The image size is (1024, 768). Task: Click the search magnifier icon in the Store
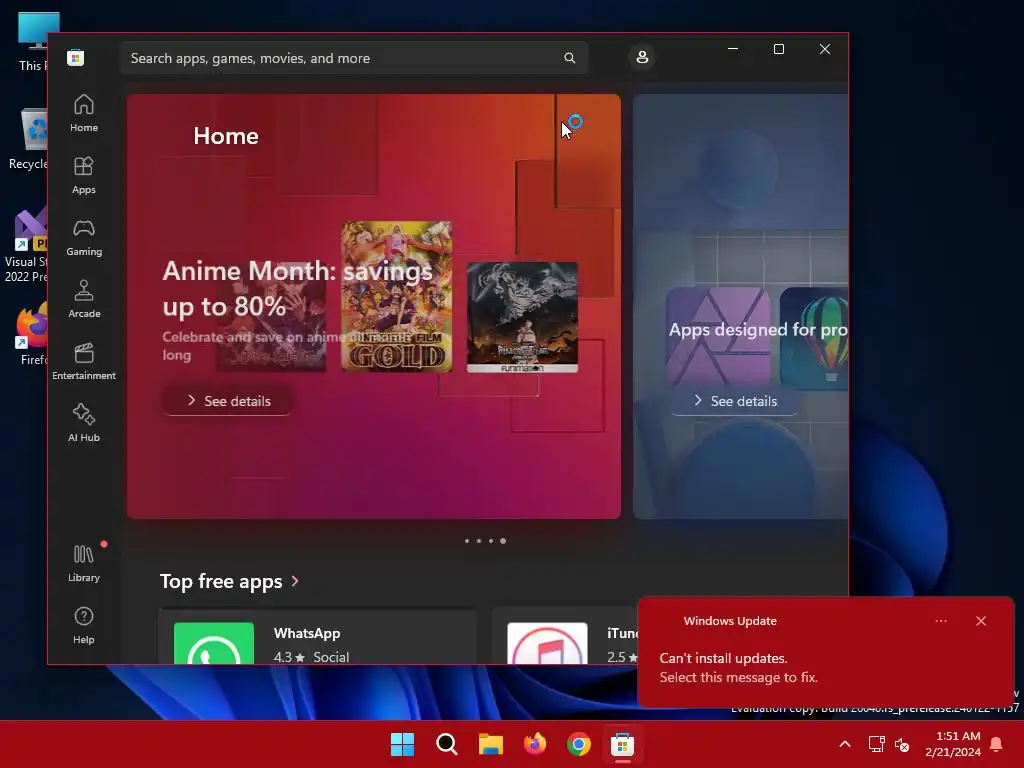click(569, 58)
